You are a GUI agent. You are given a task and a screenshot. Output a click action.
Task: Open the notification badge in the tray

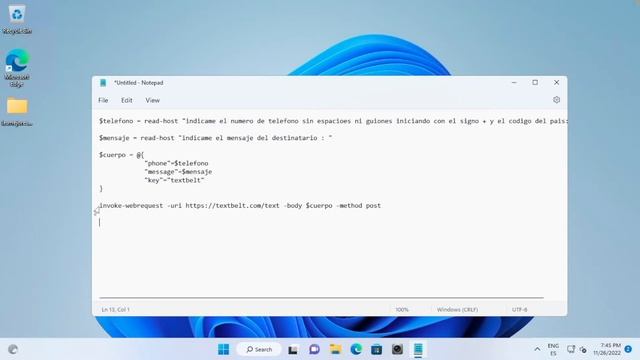(628, 349)
